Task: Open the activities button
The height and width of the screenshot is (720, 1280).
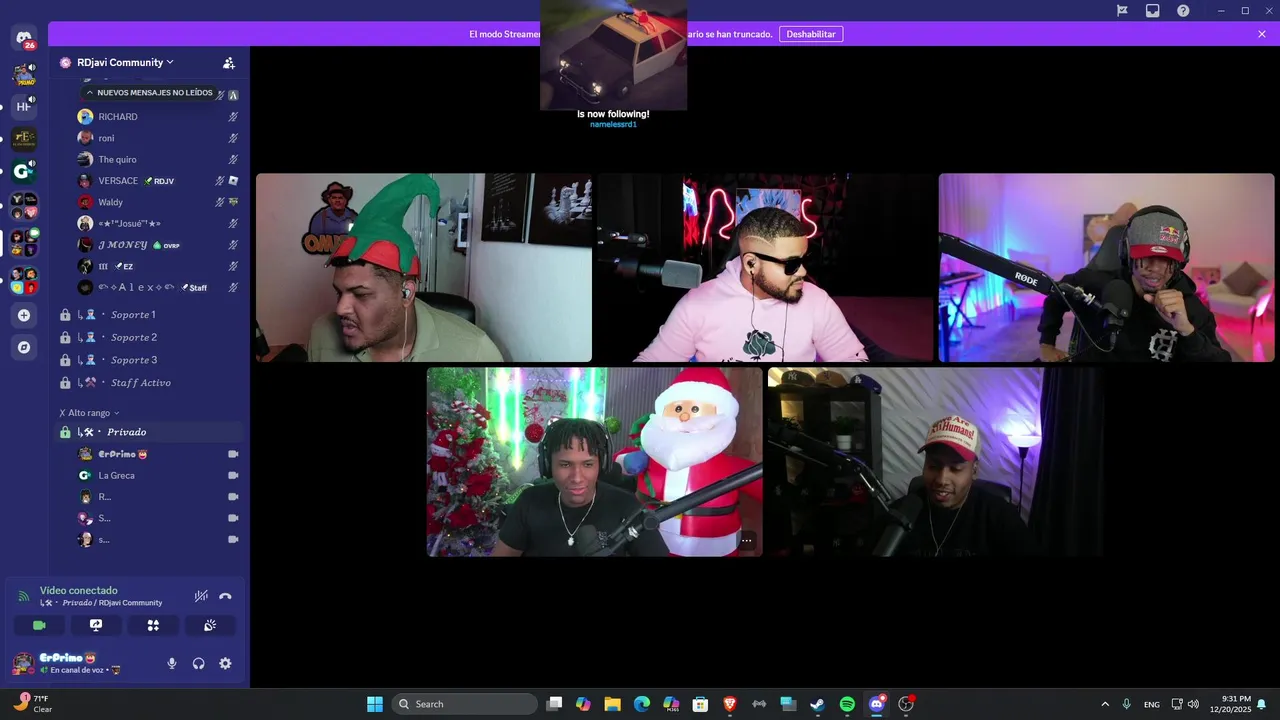Action: (x=153, y=625)
